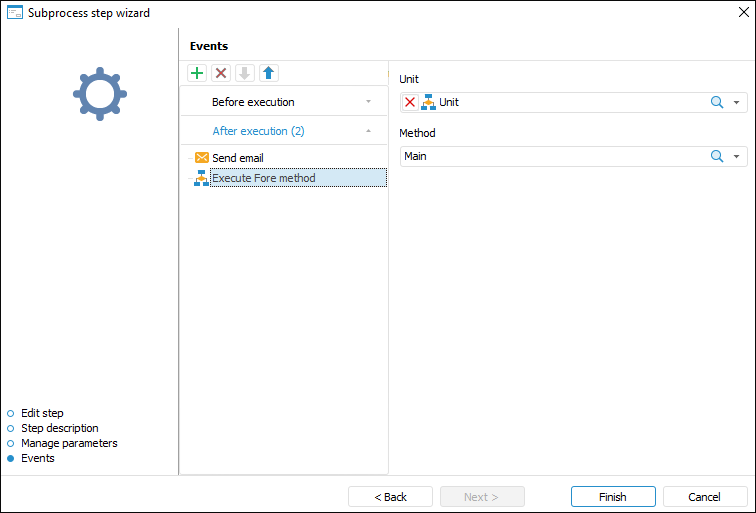Click the Send email envelope icon

point(202,158)
